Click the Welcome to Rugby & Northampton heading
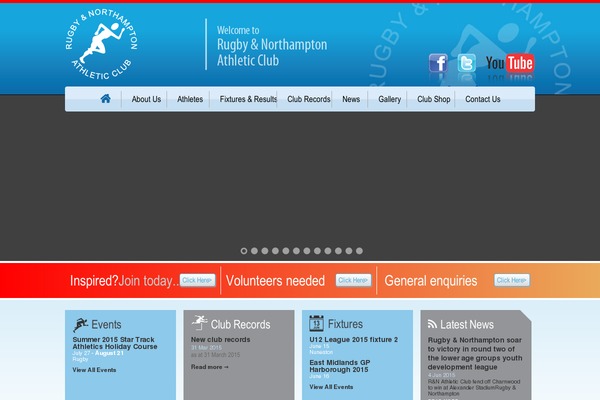The image size is (600, 400). click(x=272, y=46)
